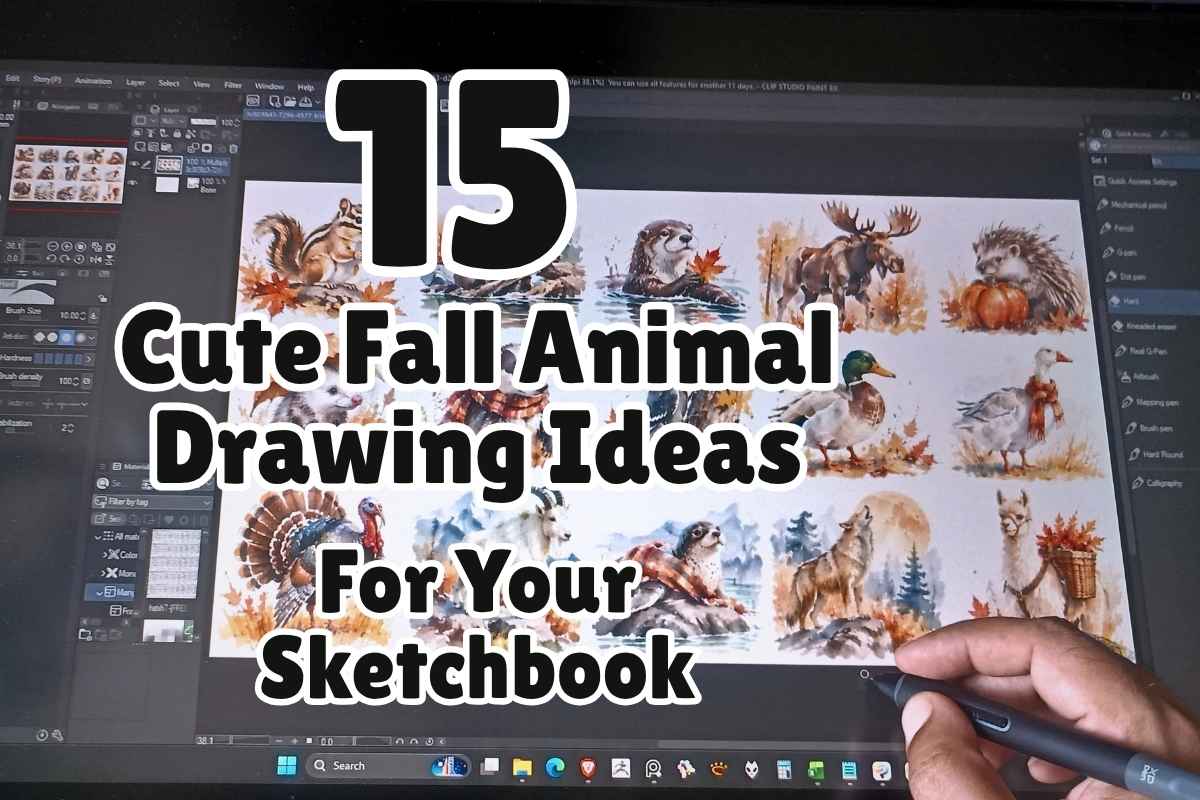Open the Layer menu

pos(135,82)
